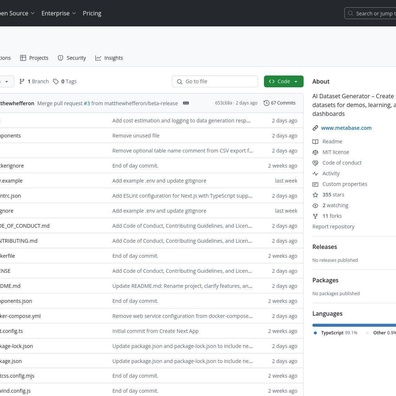Click the search or jump to field

click(x=370, y=14)
